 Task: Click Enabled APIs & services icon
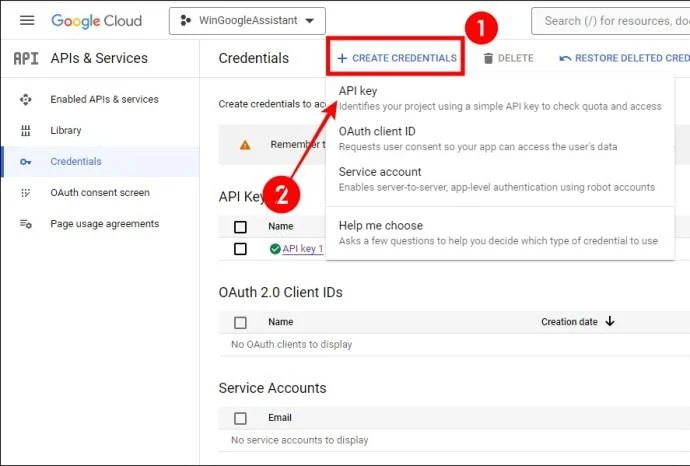coord(26,99)
